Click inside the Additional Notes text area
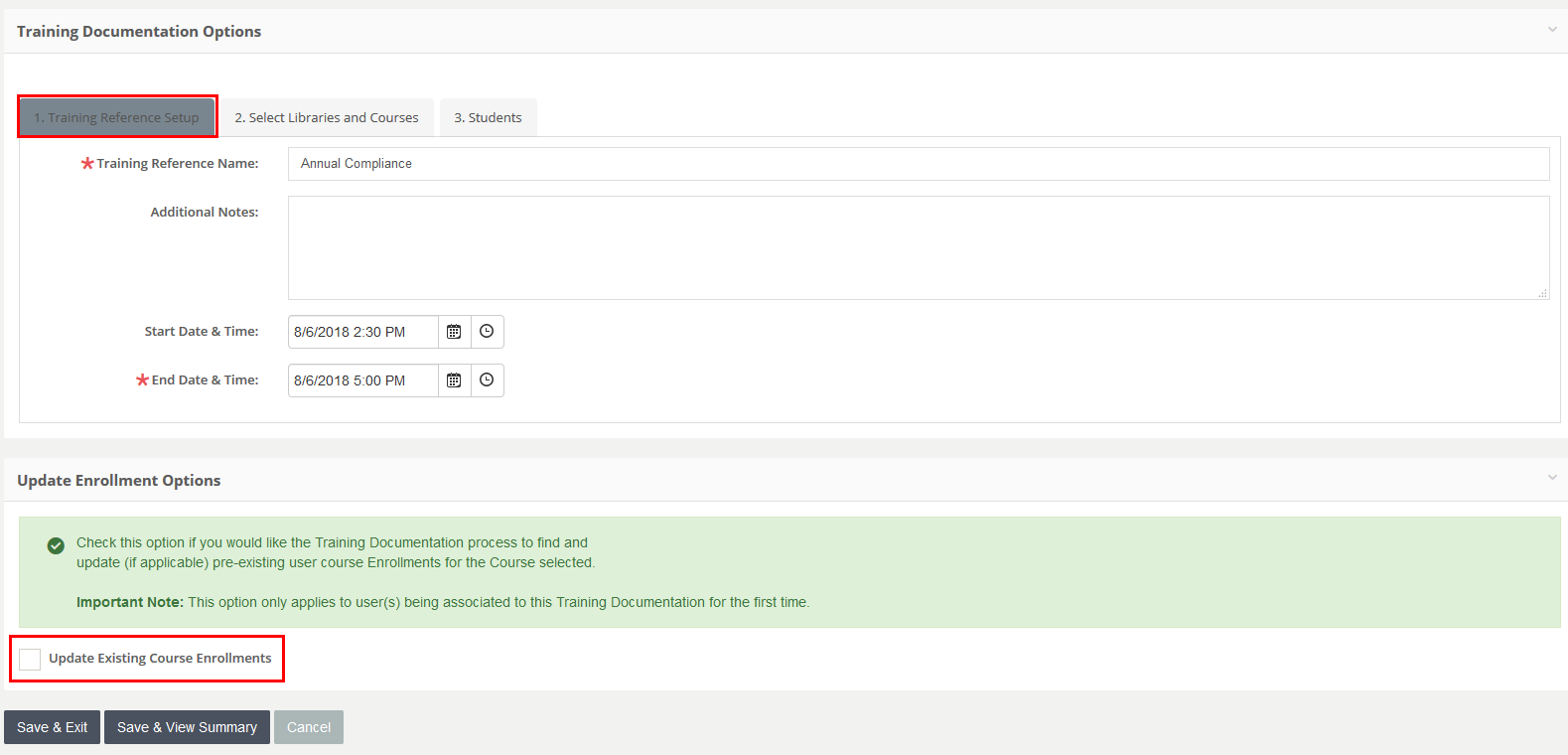Screen dimensions: 1568x755 click(x=918, y=247)
